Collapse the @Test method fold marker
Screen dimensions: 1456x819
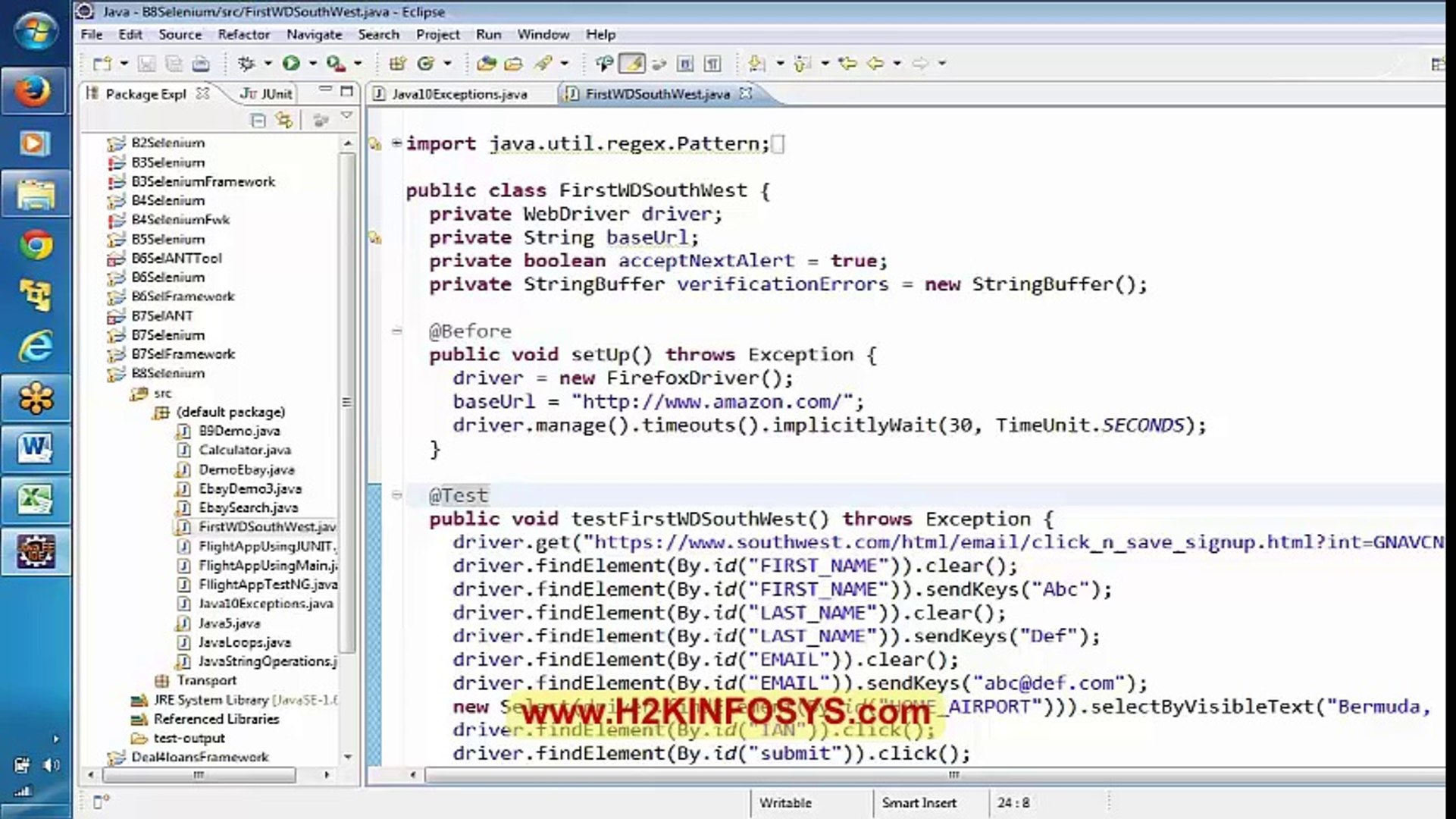click(396, 495)
